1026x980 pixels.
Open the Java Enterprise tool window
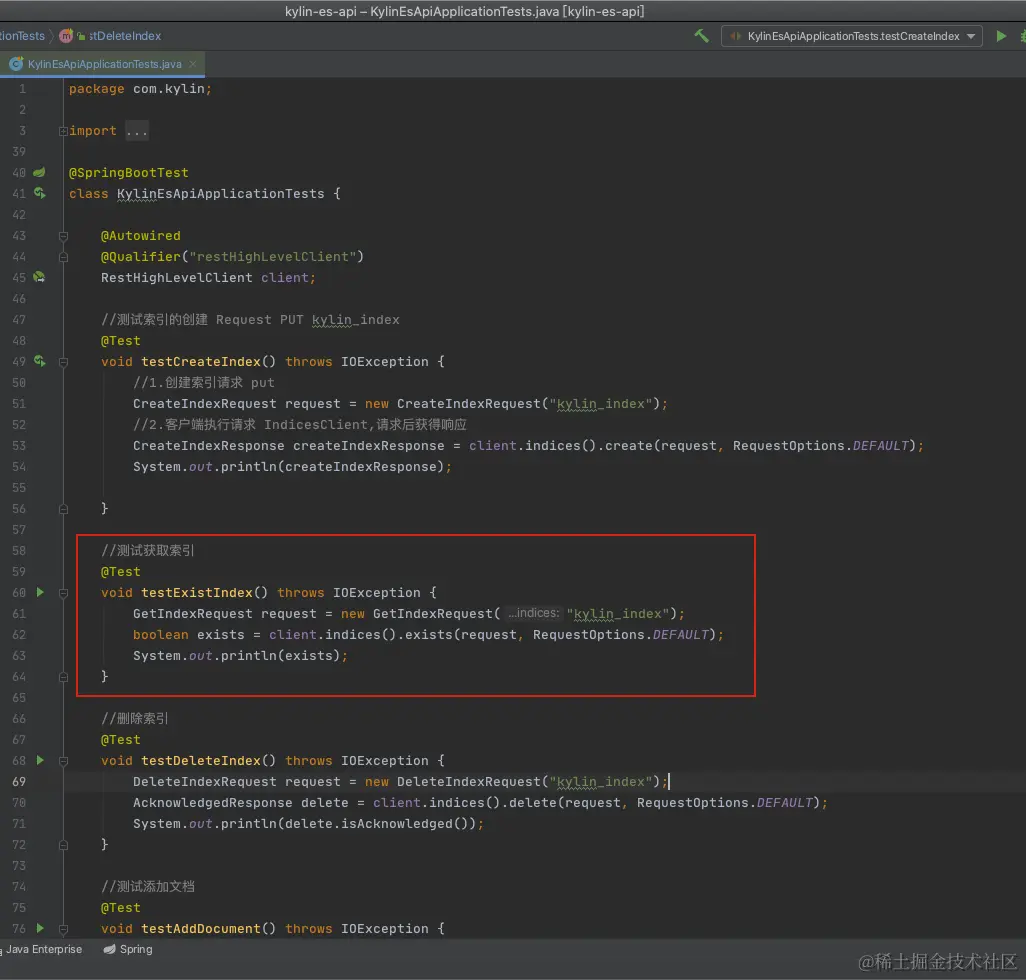(41, 949)
